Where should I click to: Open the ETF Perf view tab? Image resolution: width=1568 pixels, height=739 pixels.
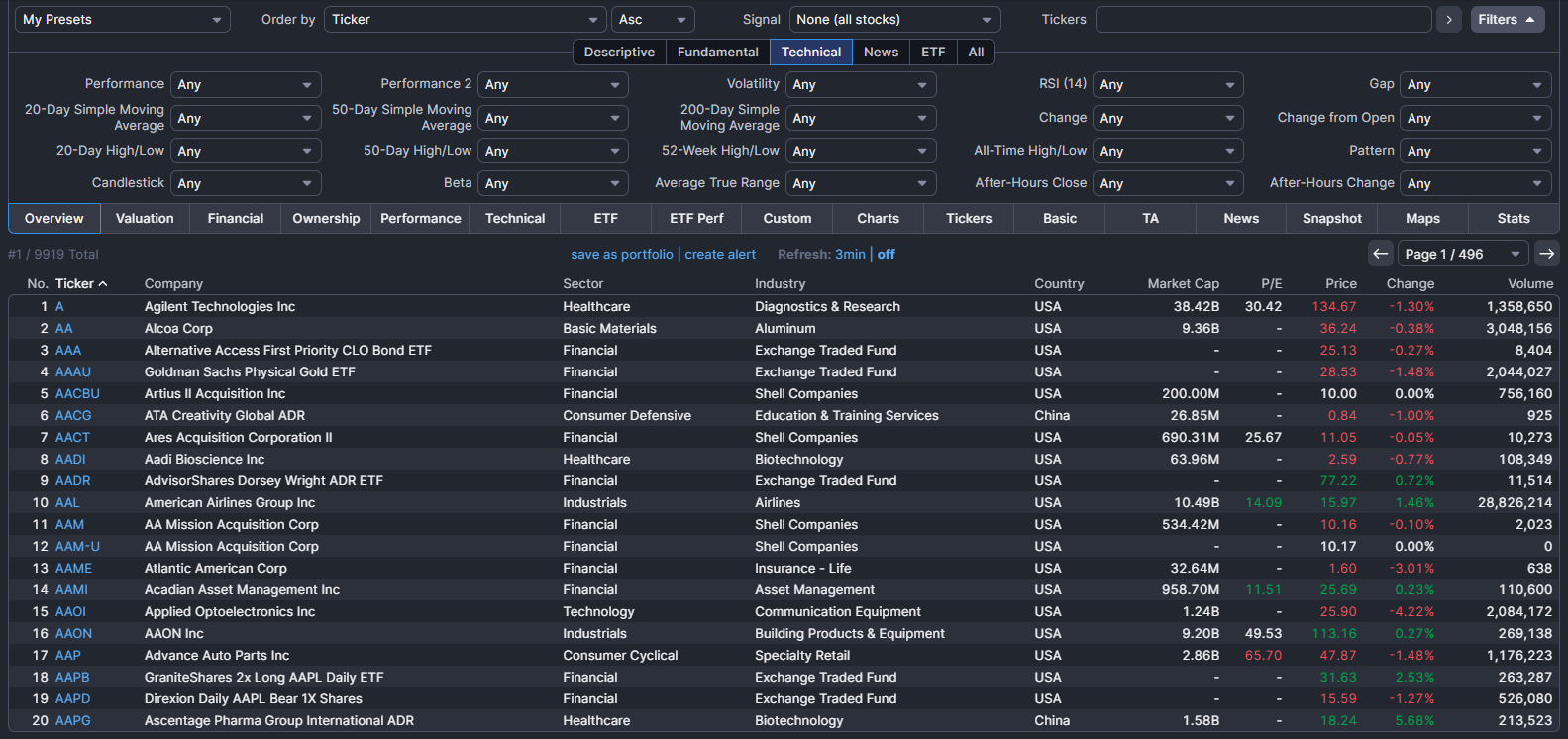tap(696, 218)
